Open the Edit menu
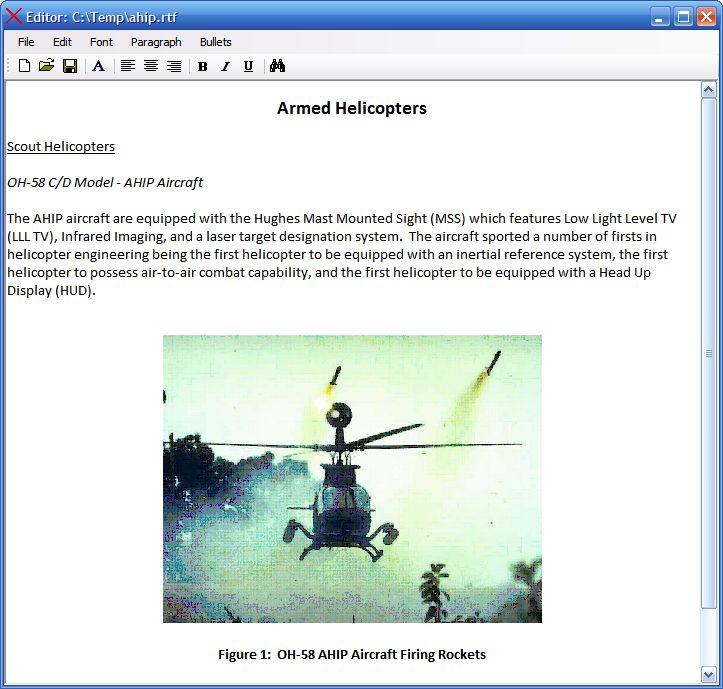The image size is (723, 689). (x=62, y=42)
